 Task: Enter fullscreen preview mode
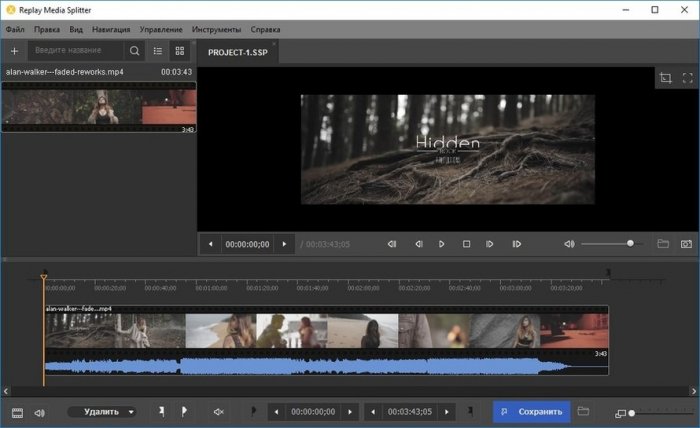[x=688, y=78]
